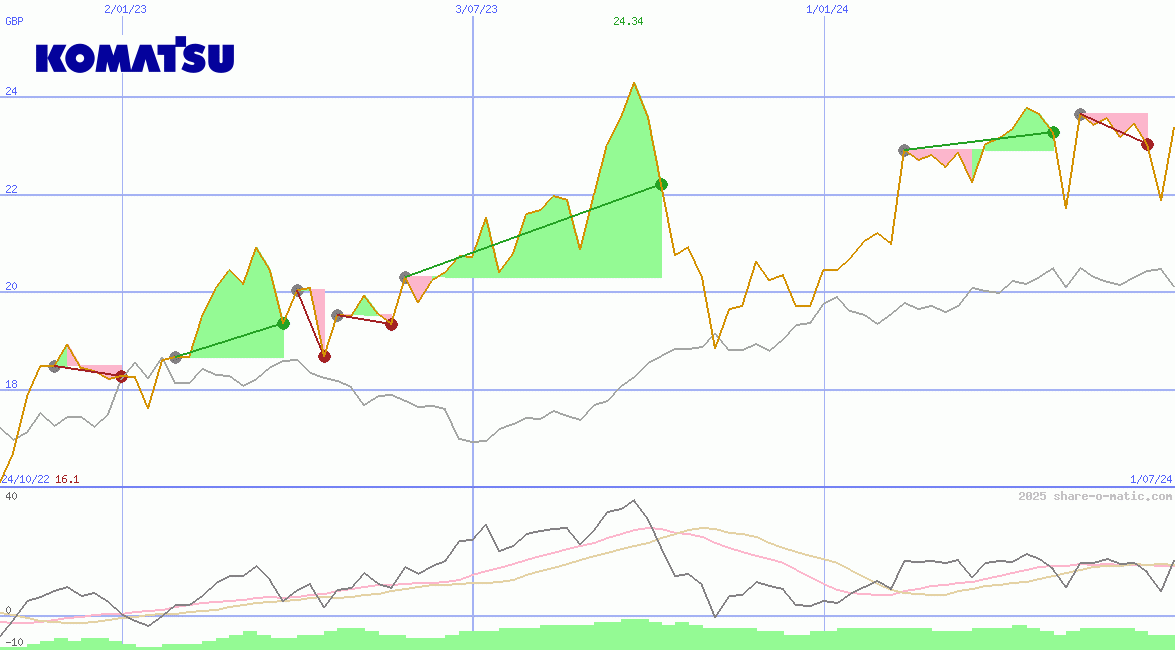Click the green exit marker after the 24.34 peak
1175x650 pixels.
661,184
